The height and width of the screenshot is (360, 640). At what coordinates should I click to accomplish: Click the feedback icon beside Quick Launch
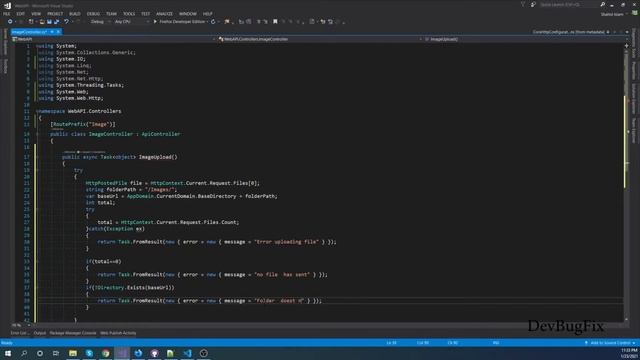[533, 4]
